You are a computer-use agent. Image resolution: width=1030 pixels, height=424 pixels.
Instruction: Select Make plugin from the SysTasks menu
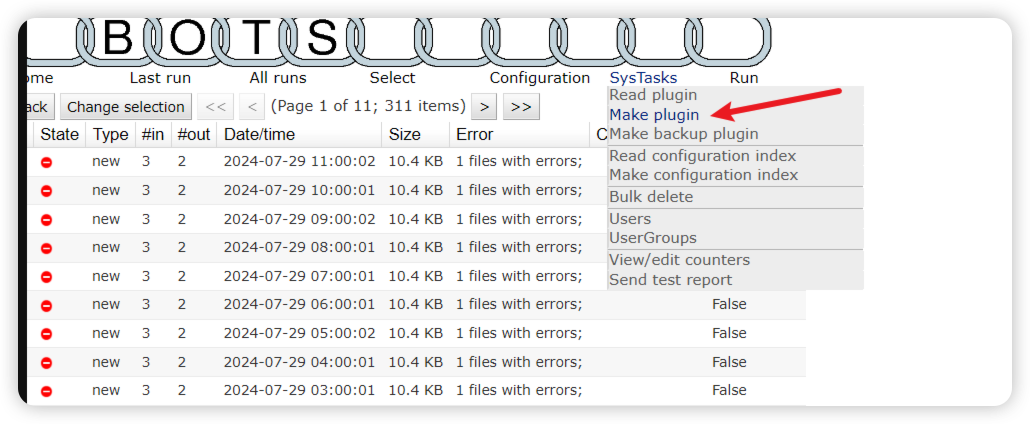[x=654, y=115]
